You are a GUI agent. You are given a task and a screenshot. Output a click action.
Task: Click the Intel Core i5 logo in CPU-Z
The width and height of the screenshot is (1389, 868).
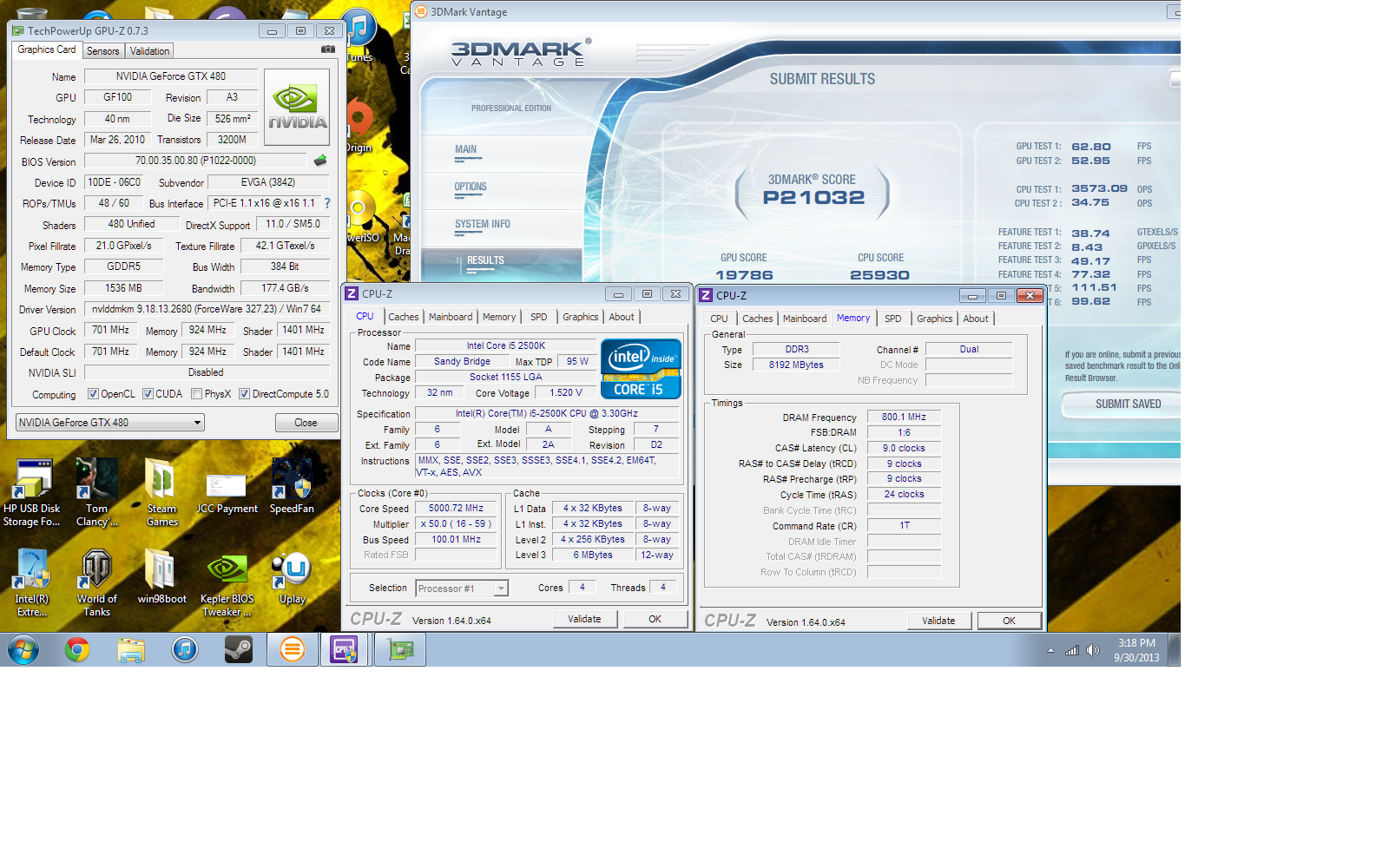click(641, 369)
